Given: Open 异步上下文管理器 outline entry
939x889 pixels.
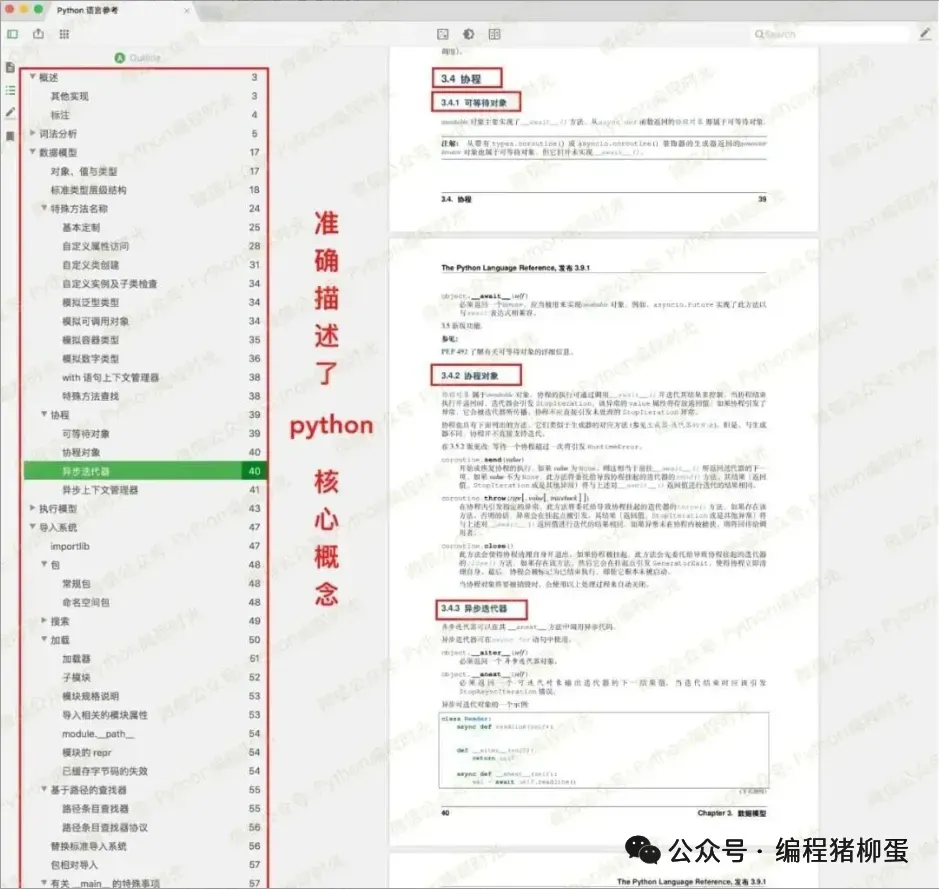Looking at the screenshot, I should [x=100, y=490].
